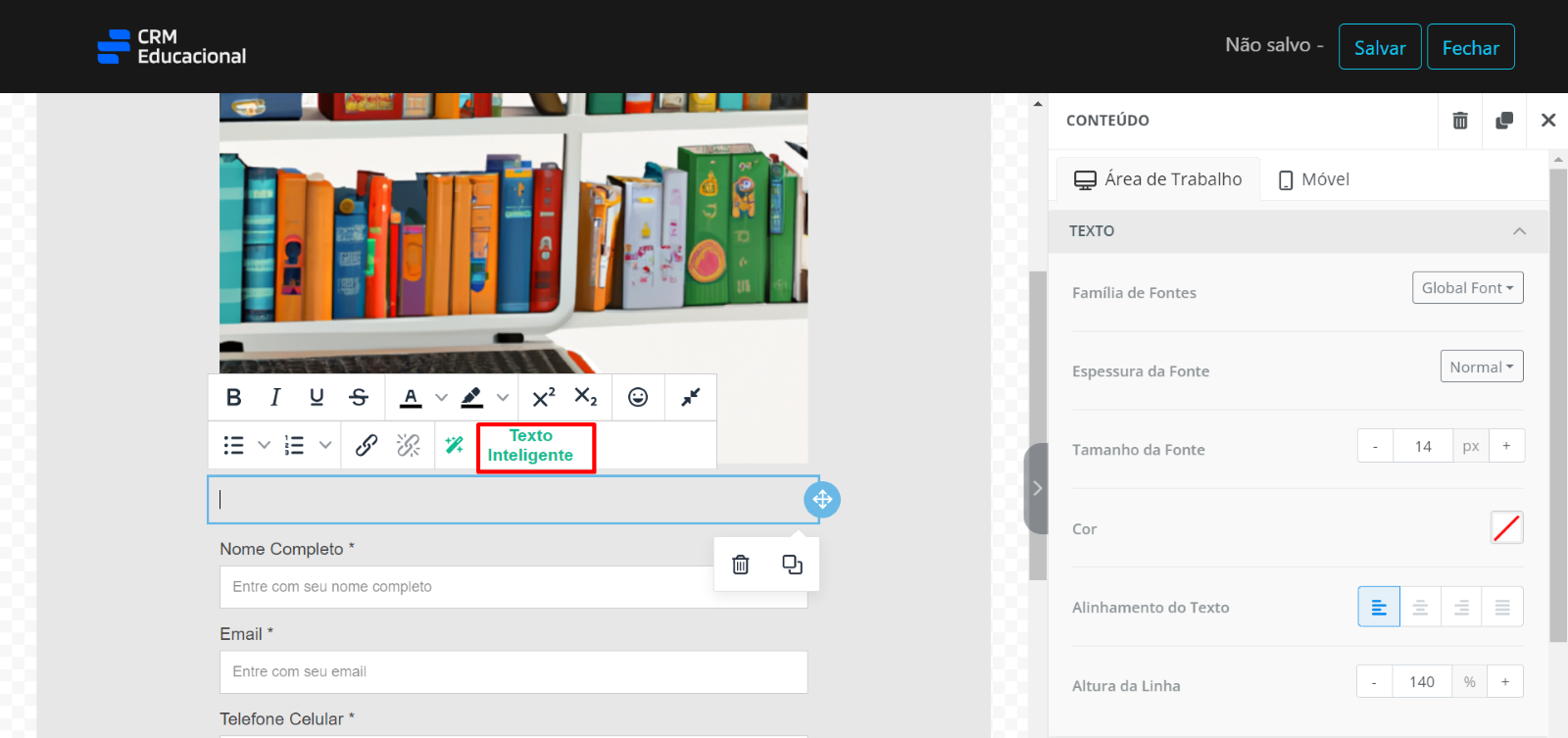
Task: Justify the text alignment
Action: 1502,607
